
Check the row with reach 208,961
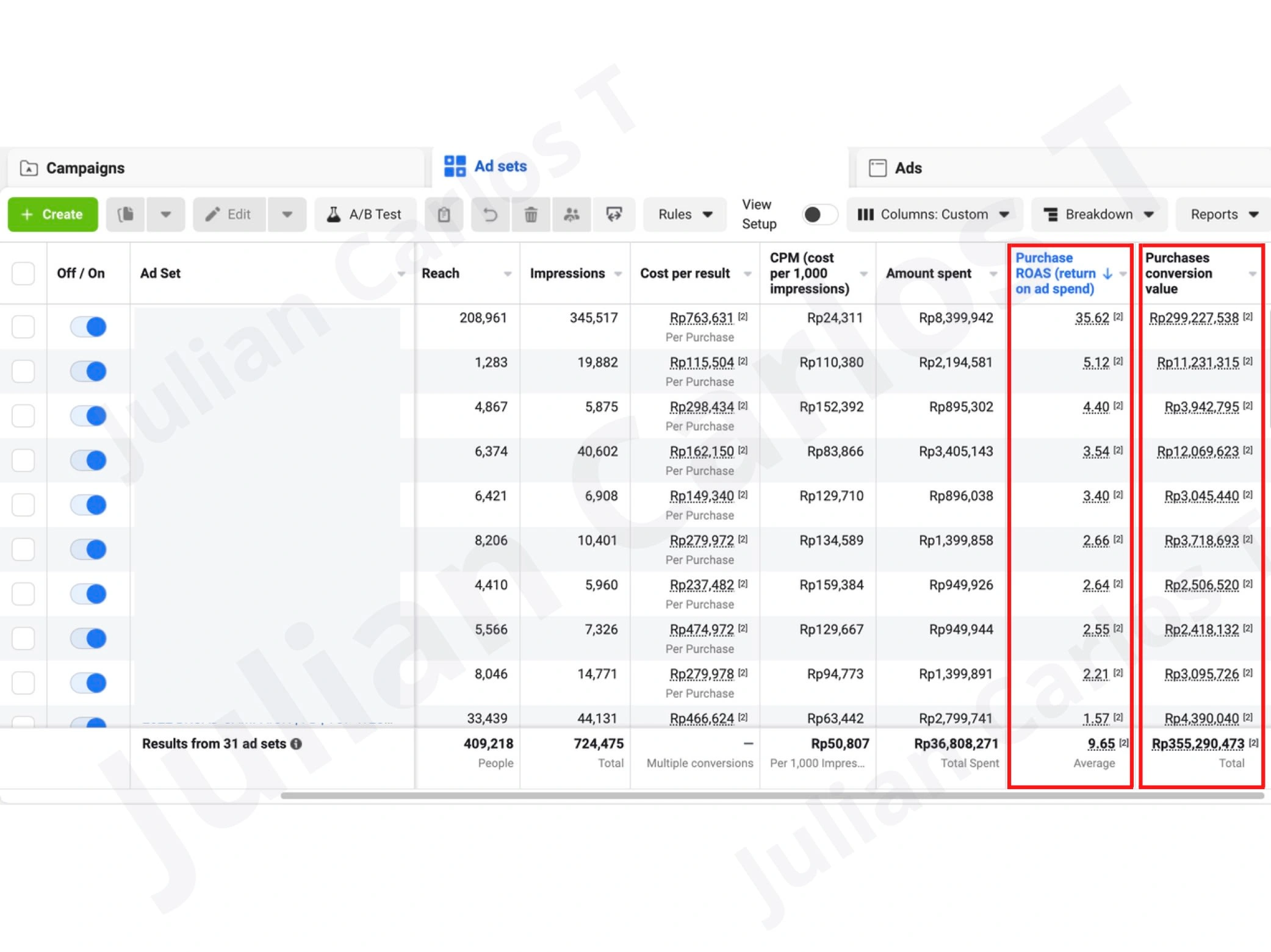point(23,327)
